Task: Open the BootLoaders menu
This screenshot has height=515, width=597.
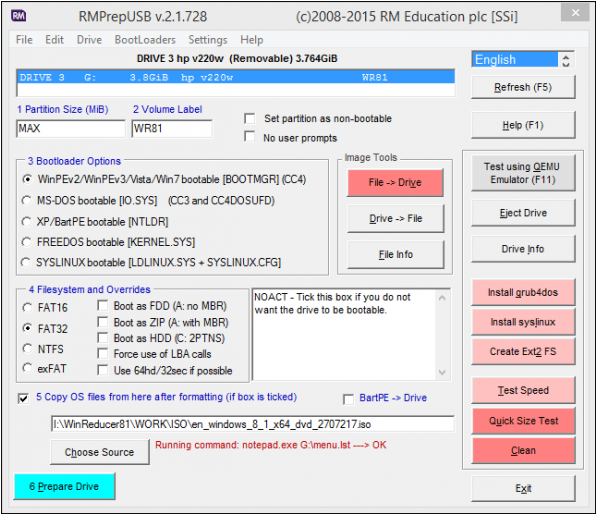Action: tap(145, 40)
